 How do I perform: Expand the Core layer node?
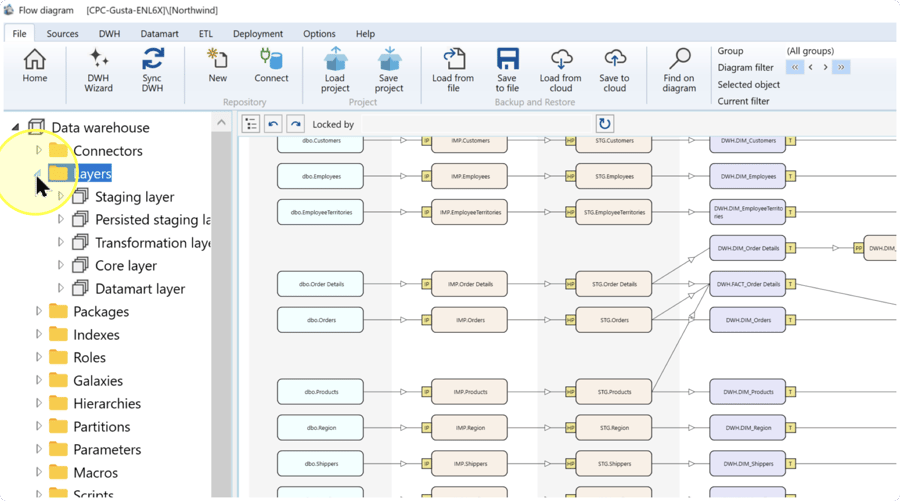[60, 265]
